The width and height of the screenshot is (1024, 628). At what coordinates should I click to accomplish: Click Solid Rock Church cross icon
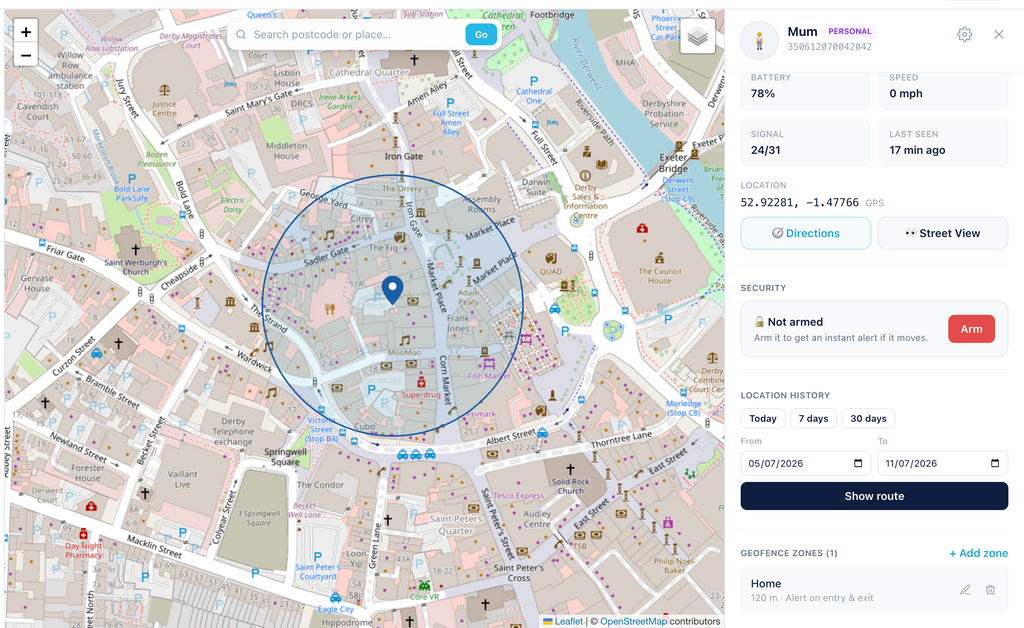click(570, 469)
